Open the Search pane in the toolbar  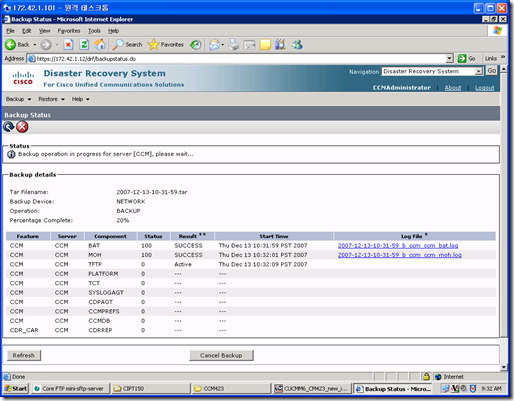point(127,44)
